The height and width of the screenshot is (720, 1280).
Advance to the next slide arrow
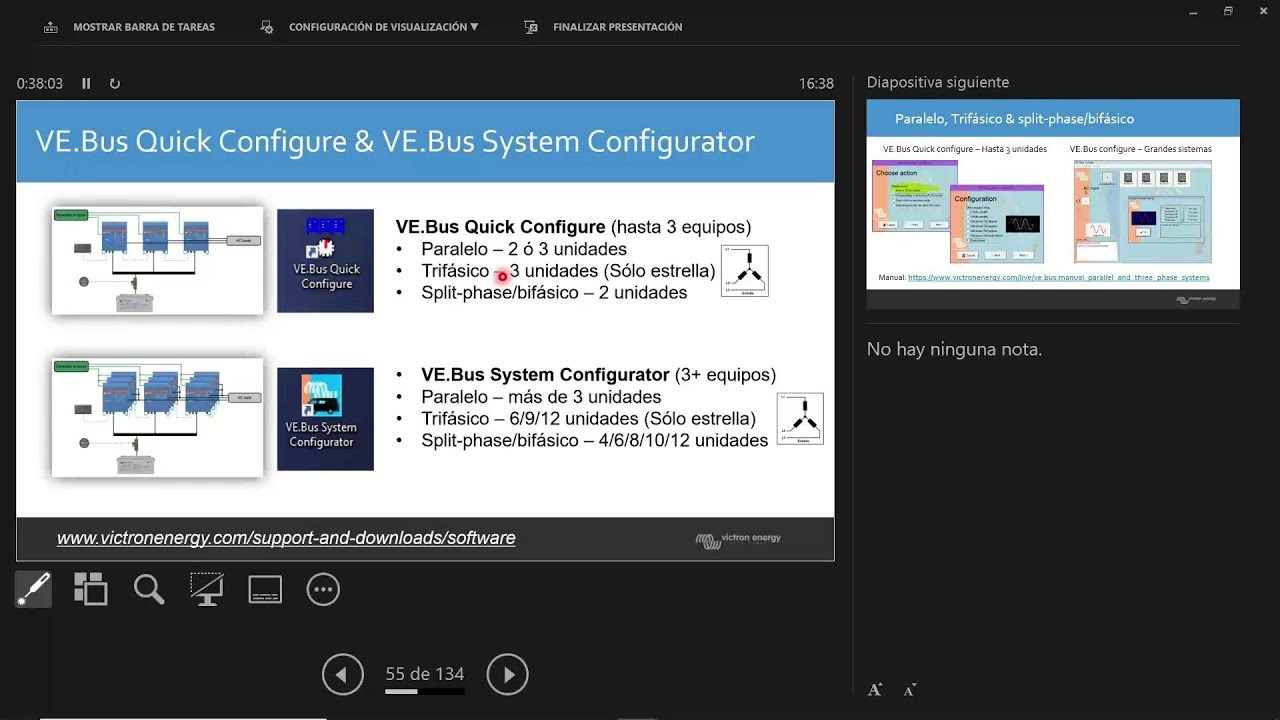coord(507,675)
